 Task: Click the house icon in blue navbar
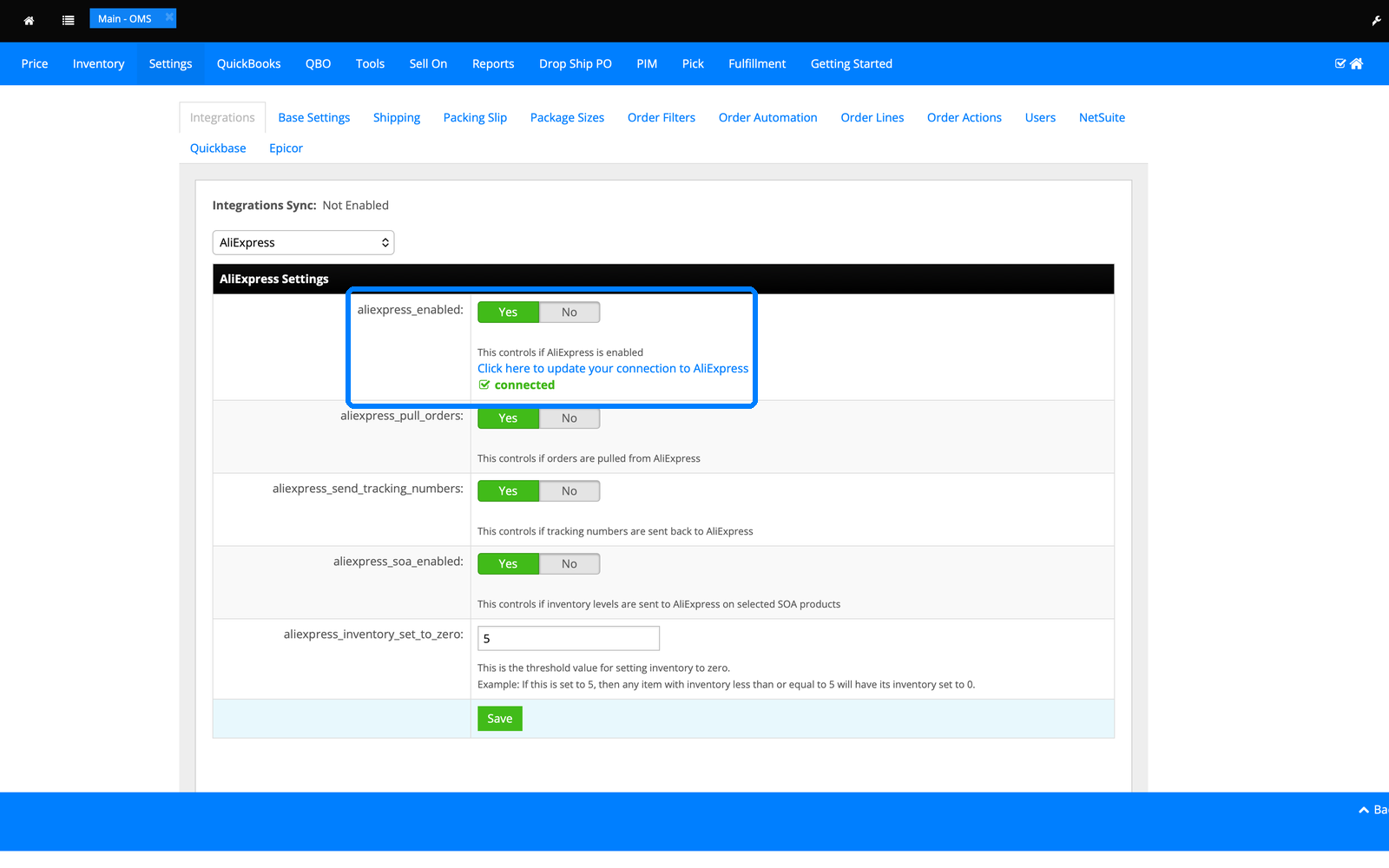point(1357,63)
